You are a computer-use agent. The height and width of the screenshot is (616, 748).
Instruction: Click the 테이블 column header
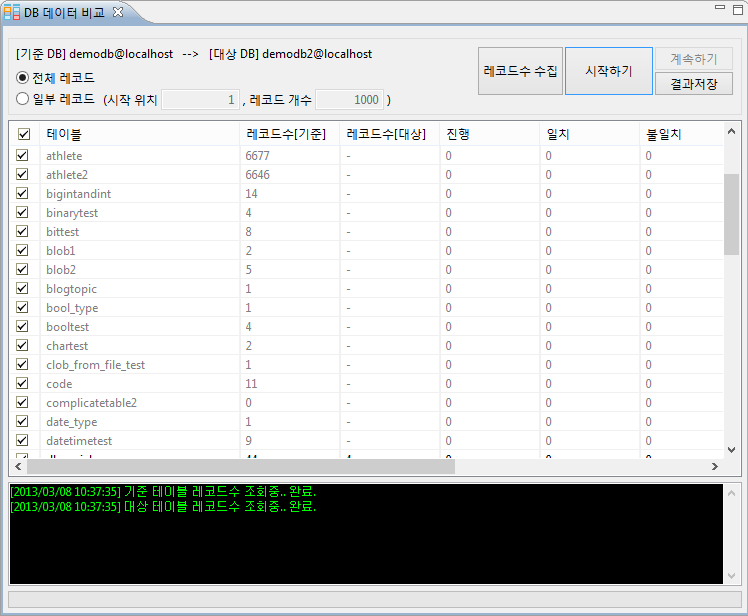tap(140, 134)
